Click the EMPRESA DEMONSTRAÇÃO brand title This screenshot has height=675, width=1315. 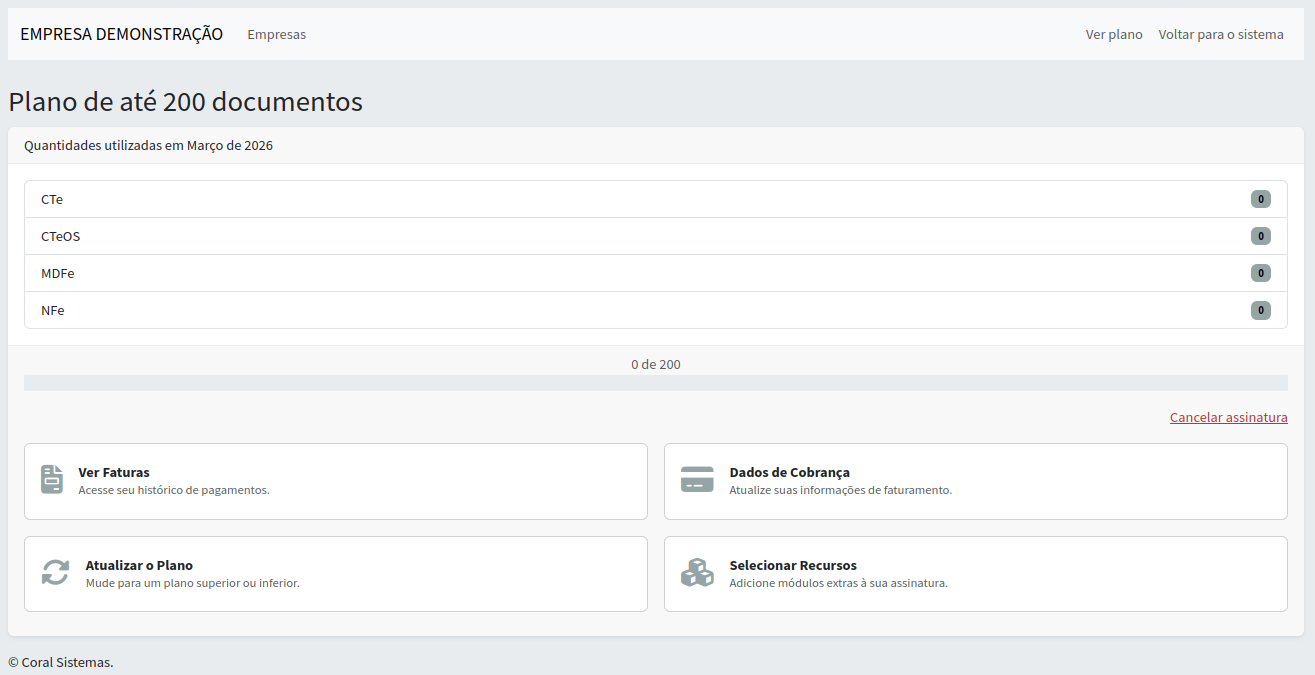pyautogui.click(x=121, y=34)
